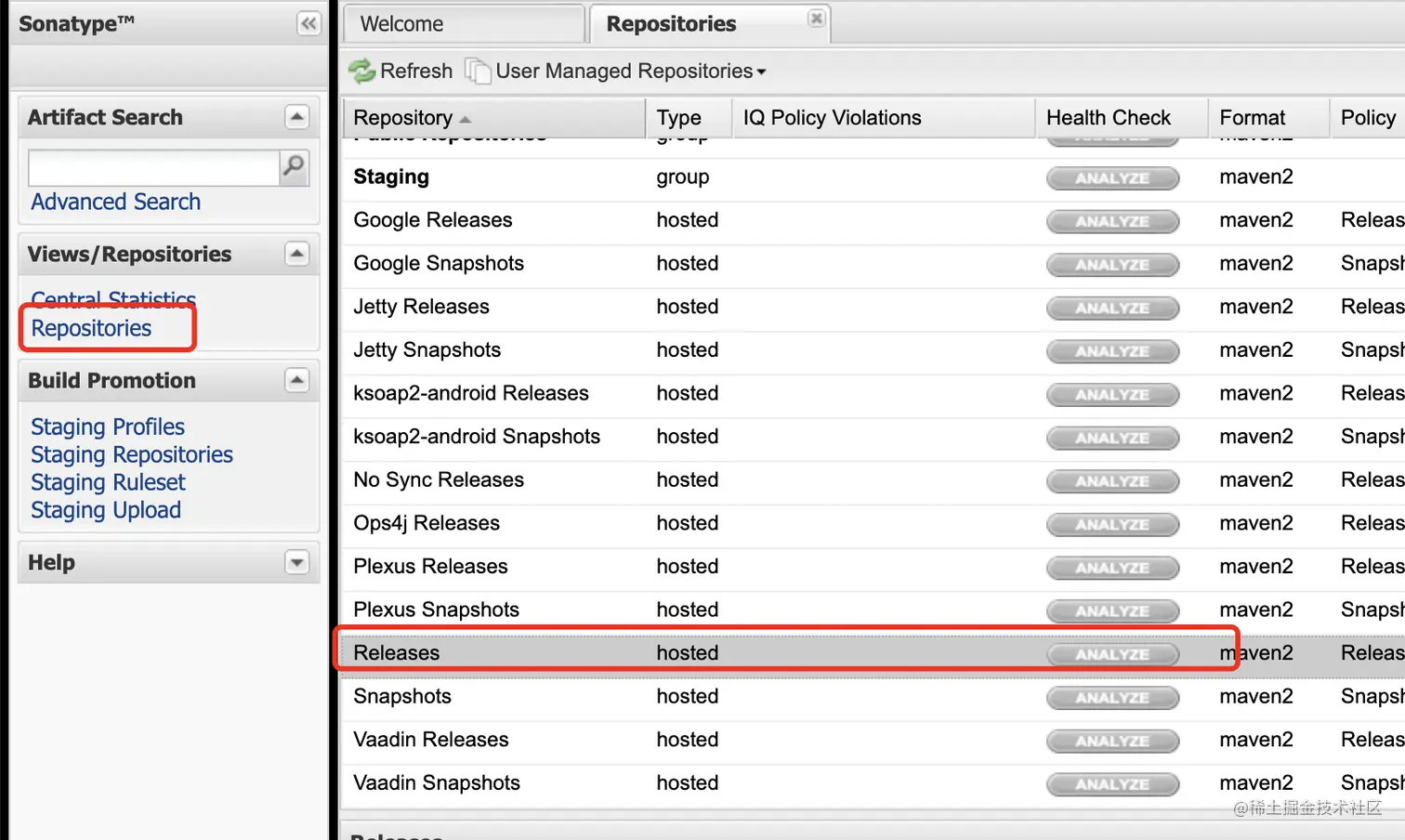Image resolution: width=1405 pixels, height=840 pixels.
Task: Sort by the Type column header
Action: tap(689, 118)
